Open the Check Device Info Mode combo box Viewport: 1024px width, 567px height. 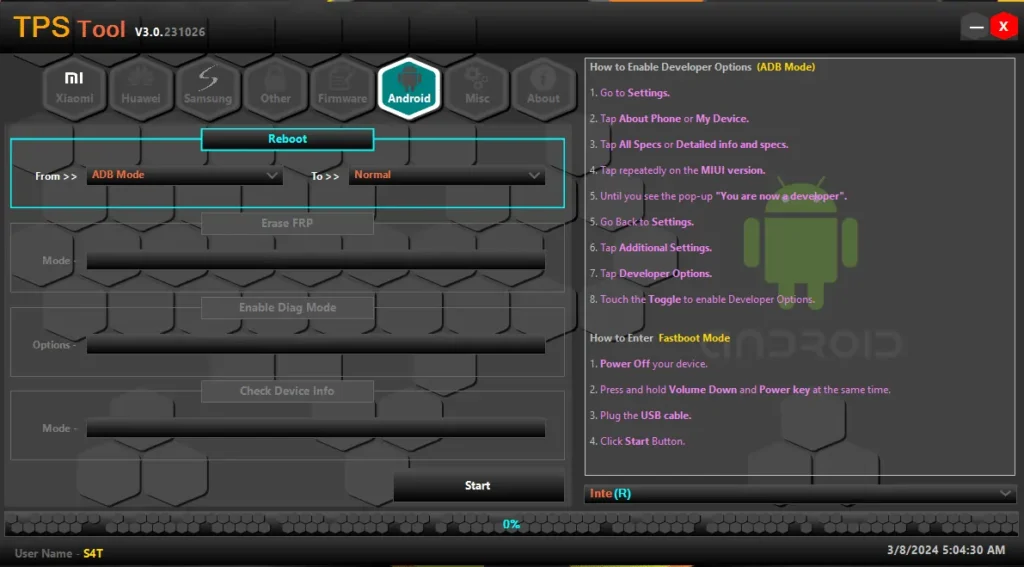316,429
